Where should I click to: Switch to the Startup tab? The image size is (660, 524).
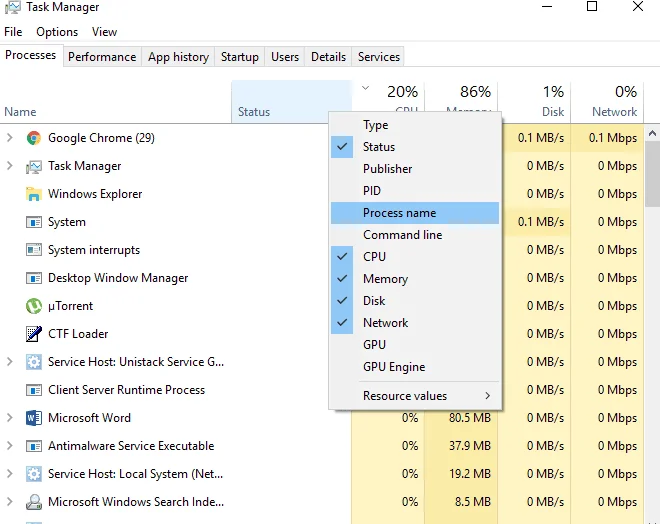click(240, 57)
